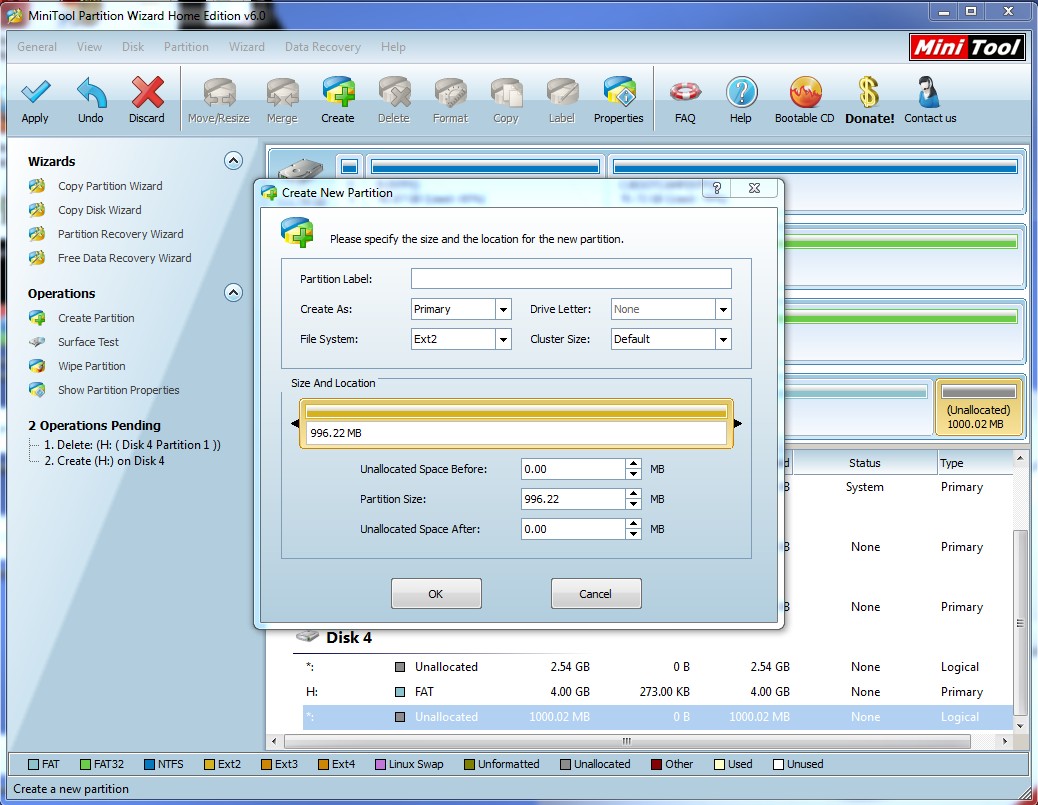
Task: Click the Bootable CD icon
Action: (804, 99)
